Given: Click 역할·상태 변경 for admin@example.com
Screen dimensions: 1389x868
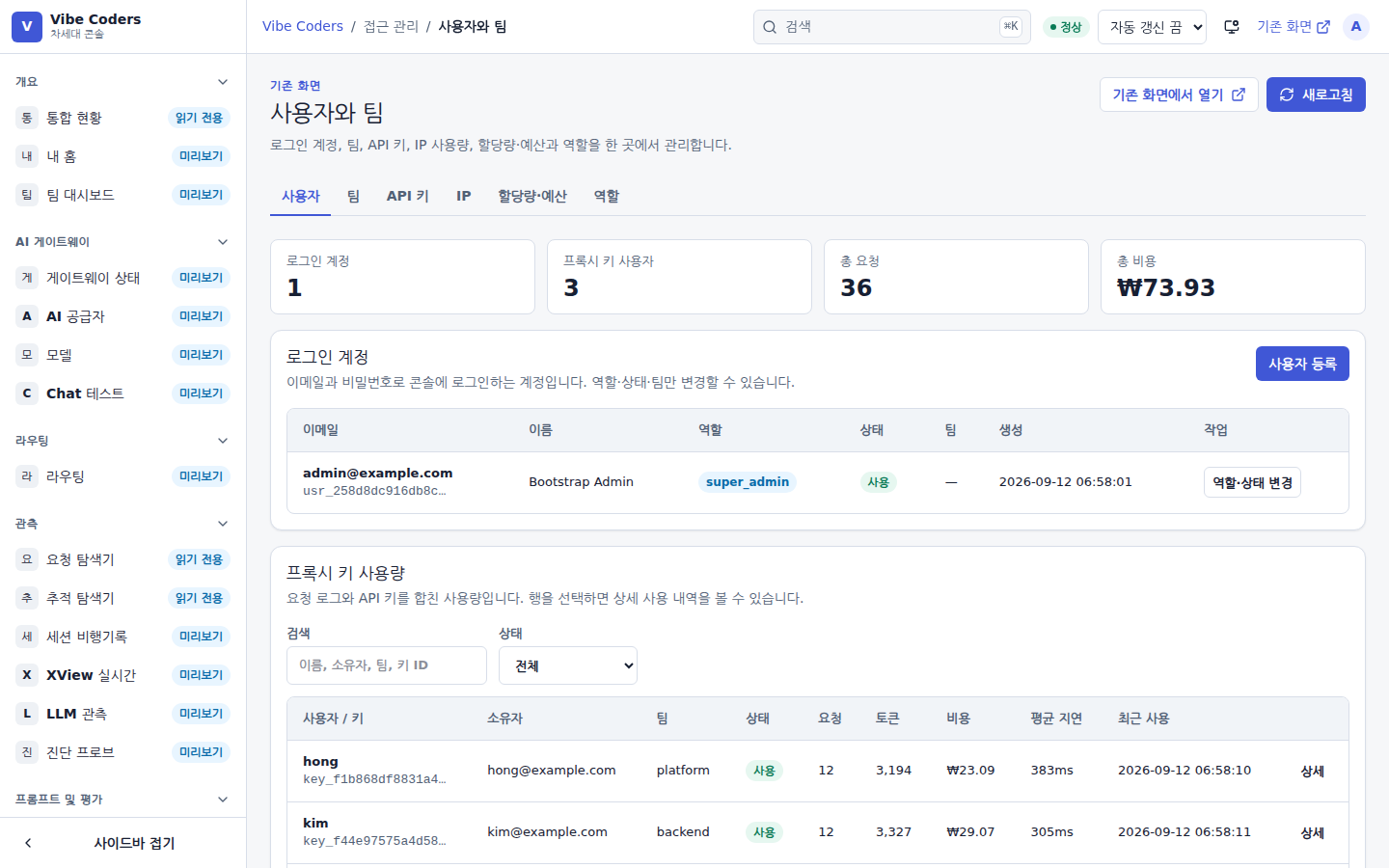Looking at the screenshot, I should [1252, 482].
